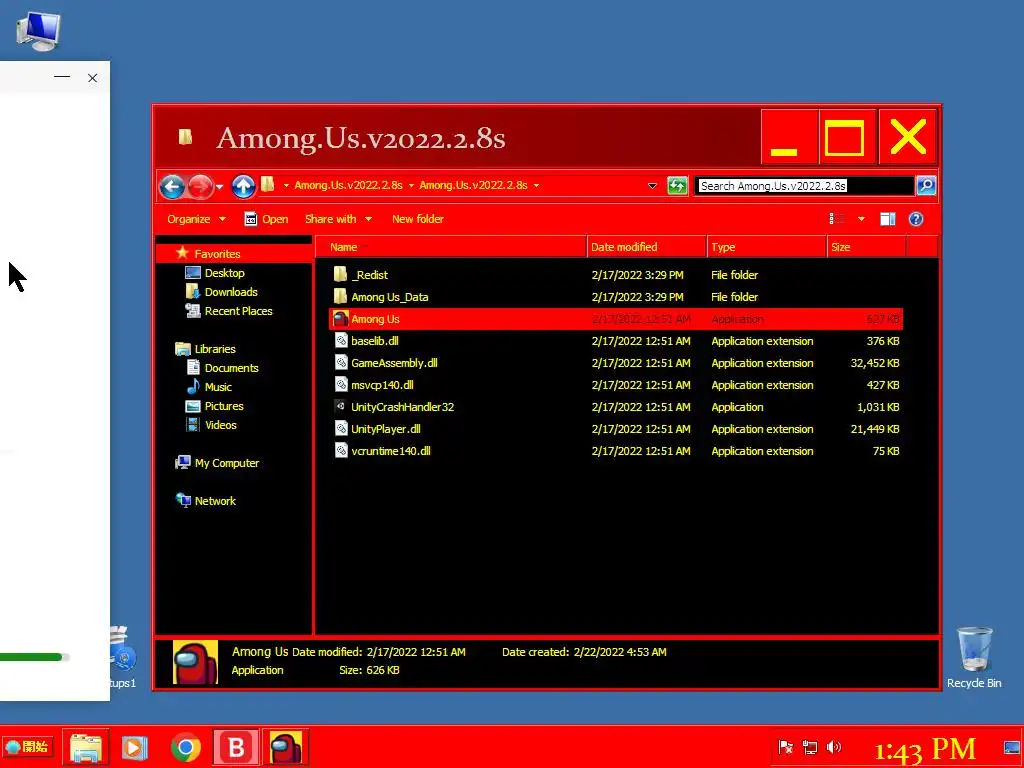The image size is (1024, 768).
Task: Click the green refresh button
Action: [677, 185]
